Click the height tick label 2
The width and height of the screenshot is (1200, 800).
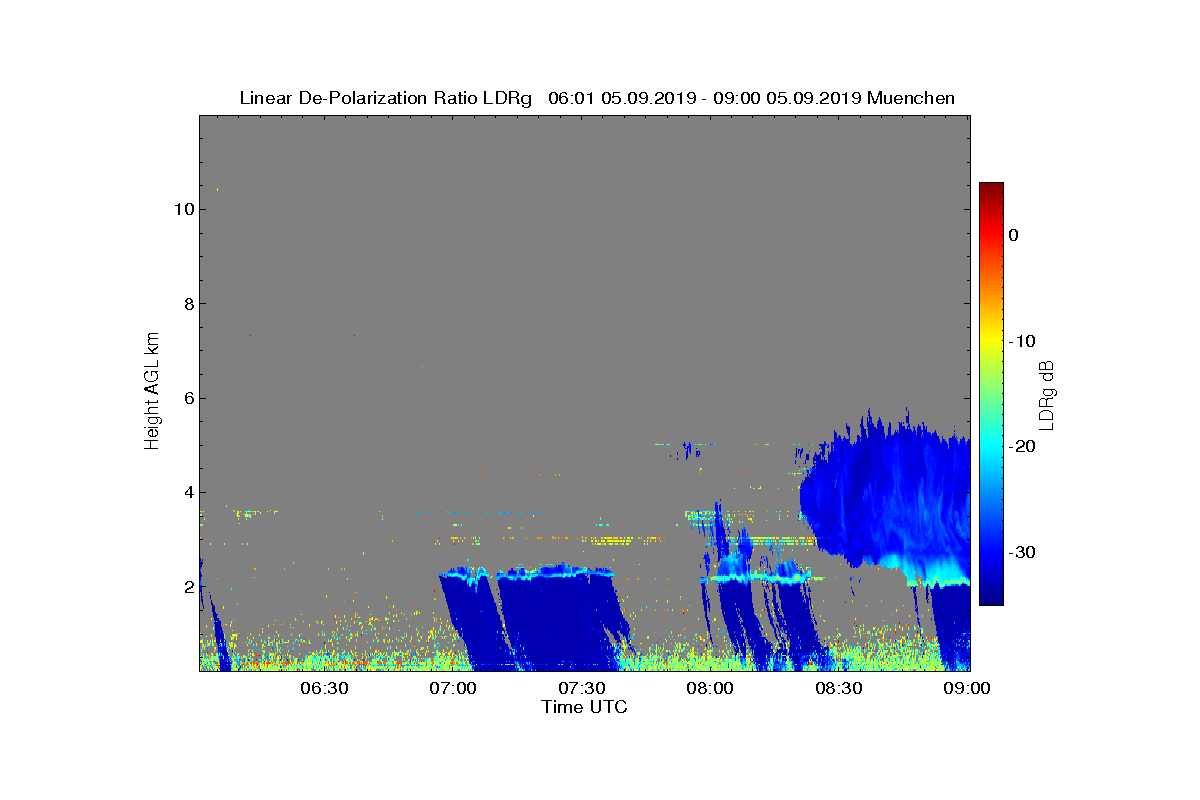tap(187, 586)
